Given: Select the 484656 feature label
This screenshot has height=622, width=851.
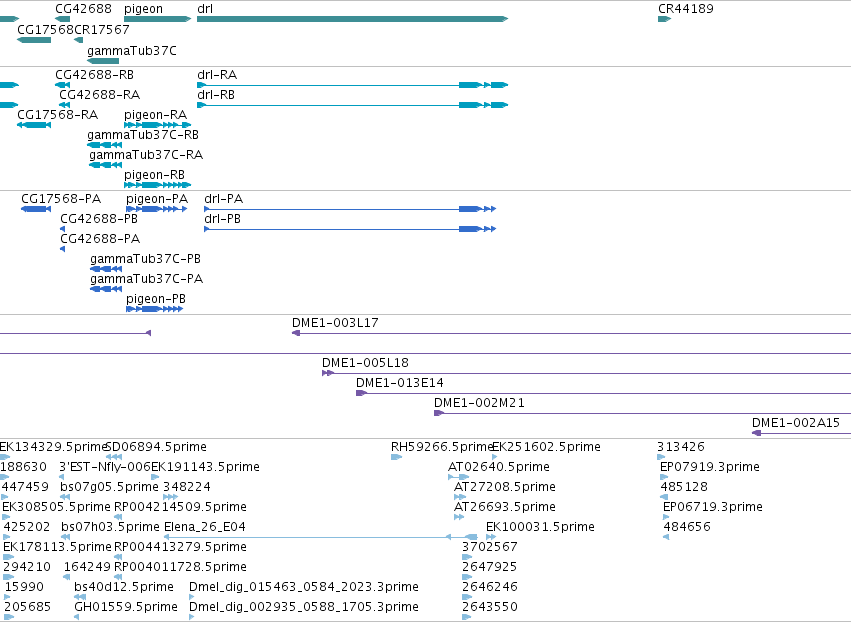Looking at the screenshot, I should pos(687,528).
